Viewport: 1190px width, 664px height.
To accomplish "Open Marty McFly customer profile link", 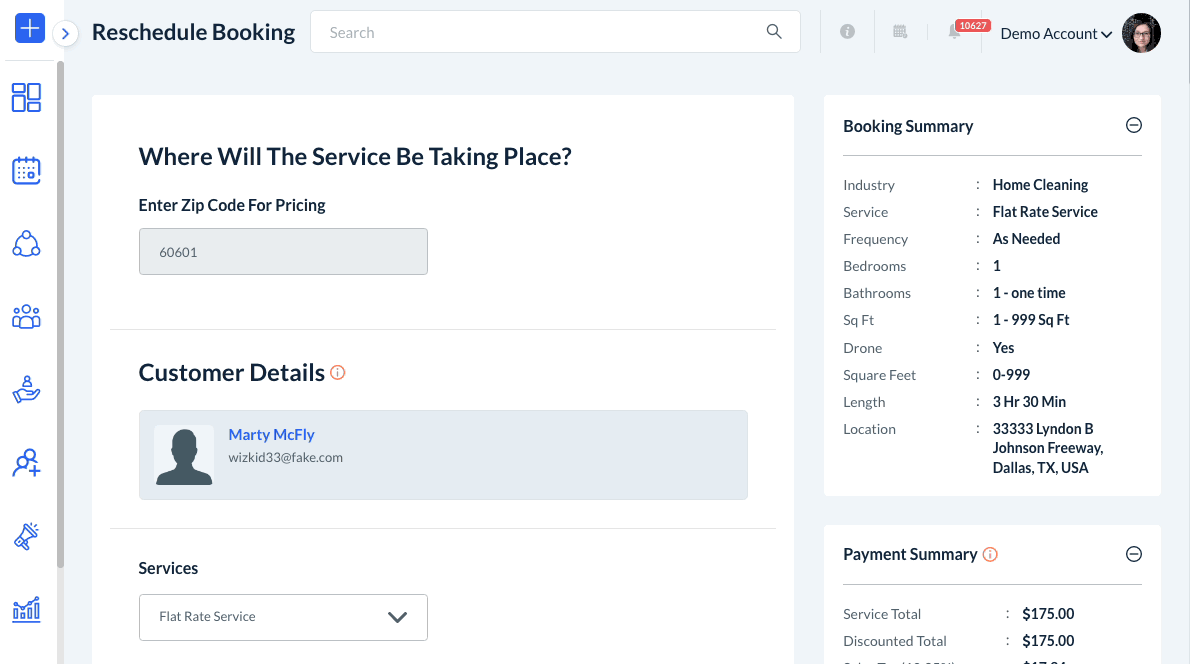I will [x=271, y=435].
